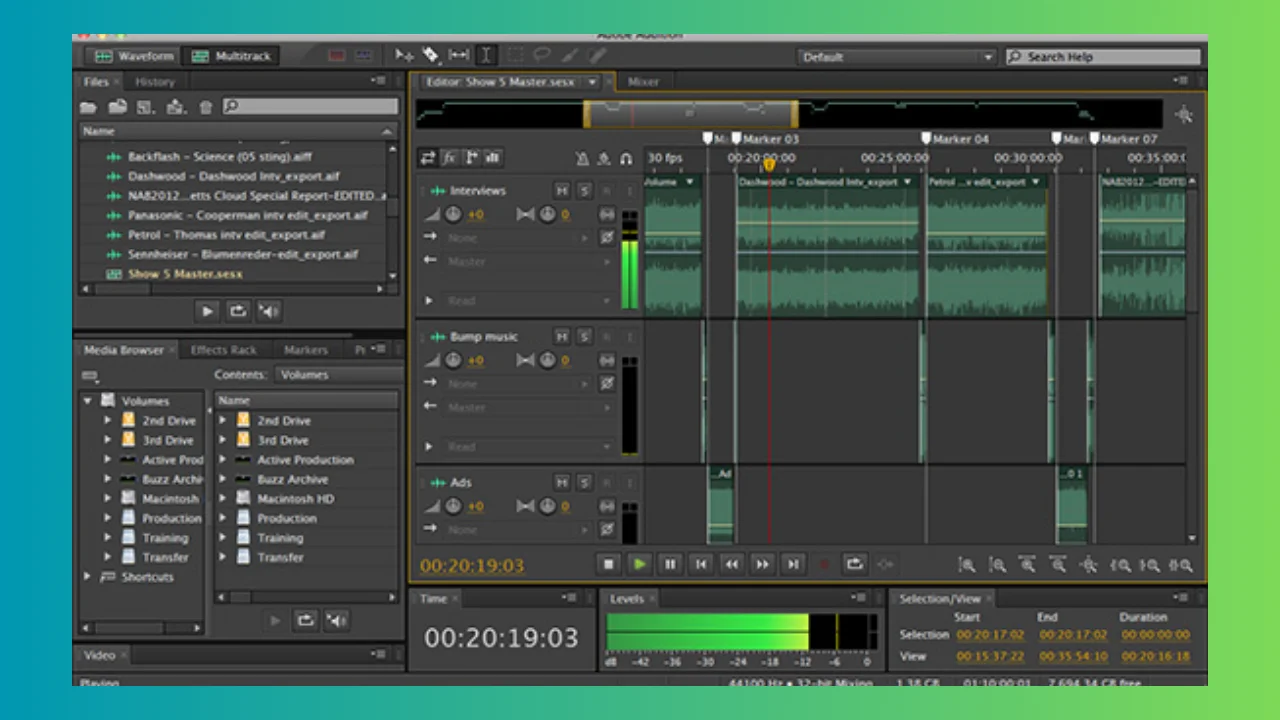Viewport: 1280px width, 720px height.
Task: Select the Slip tool in top toolbar
Action: (x=459, y=56)
